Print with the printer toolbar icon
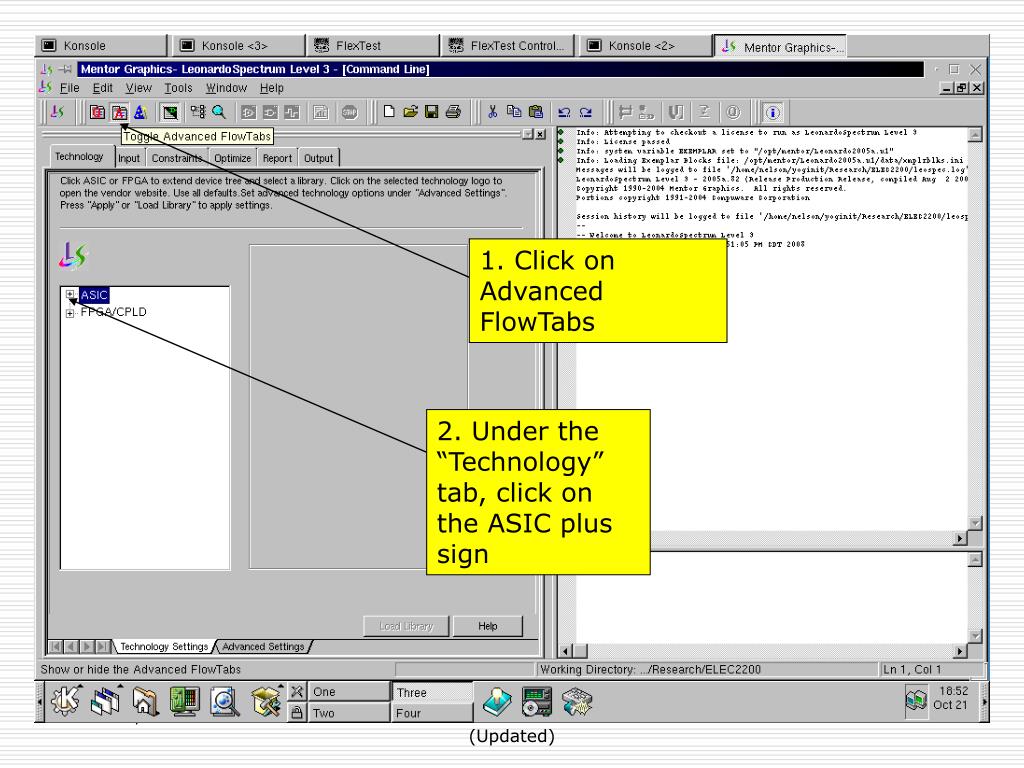The height and width of the screenshot is (768, 1024). coord(453,112)
